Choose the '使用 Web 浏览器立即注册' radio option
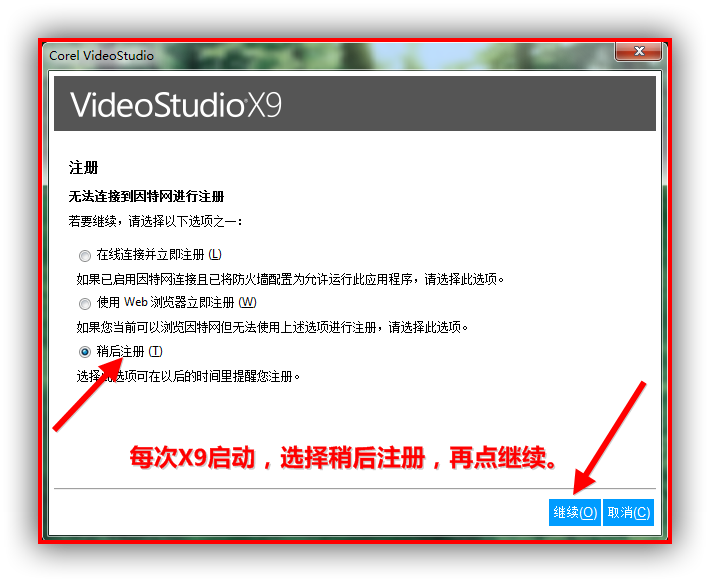Image resolution: width=710 pixels, height=582 pixels. (85, 303)
